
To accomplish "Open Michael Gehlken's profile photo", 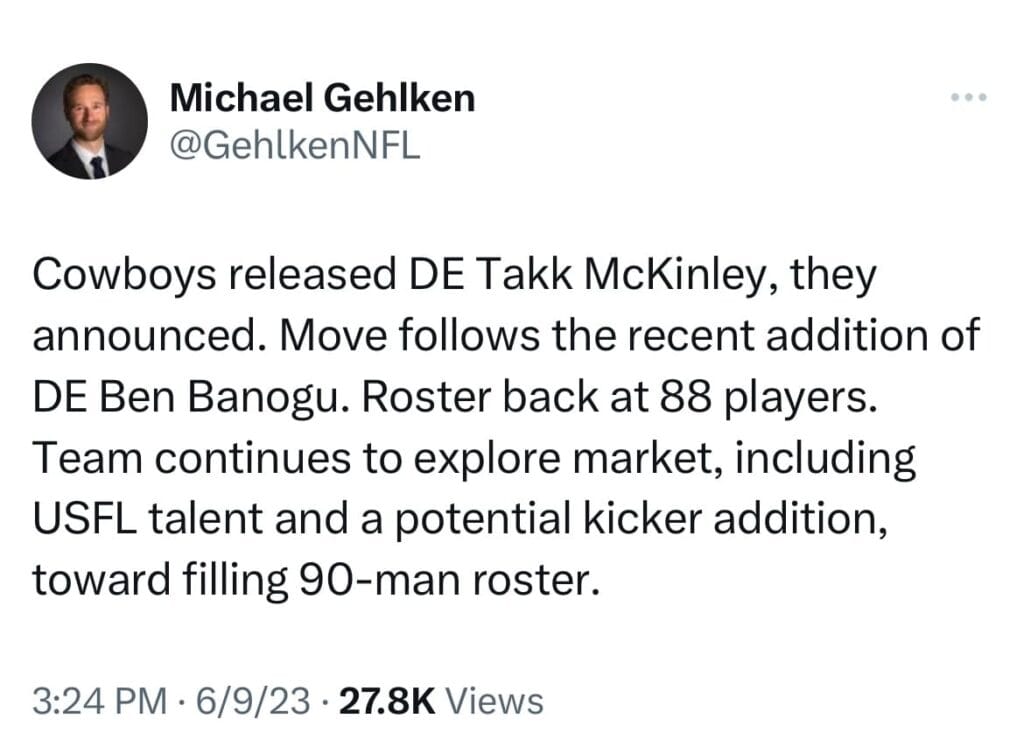I will pos(89,121).
